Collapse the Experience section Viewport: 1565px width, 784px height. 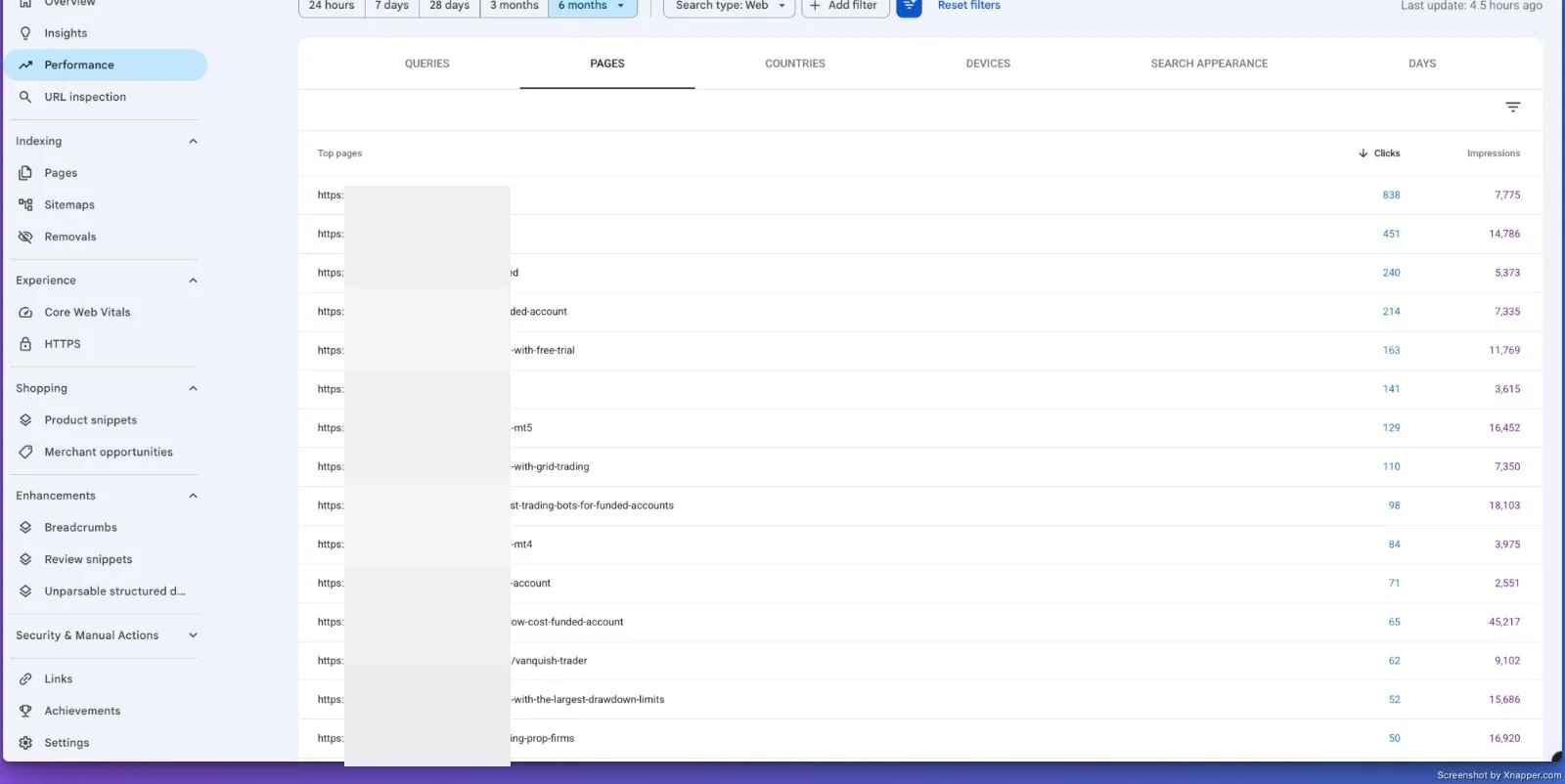(x=193, y=281)
